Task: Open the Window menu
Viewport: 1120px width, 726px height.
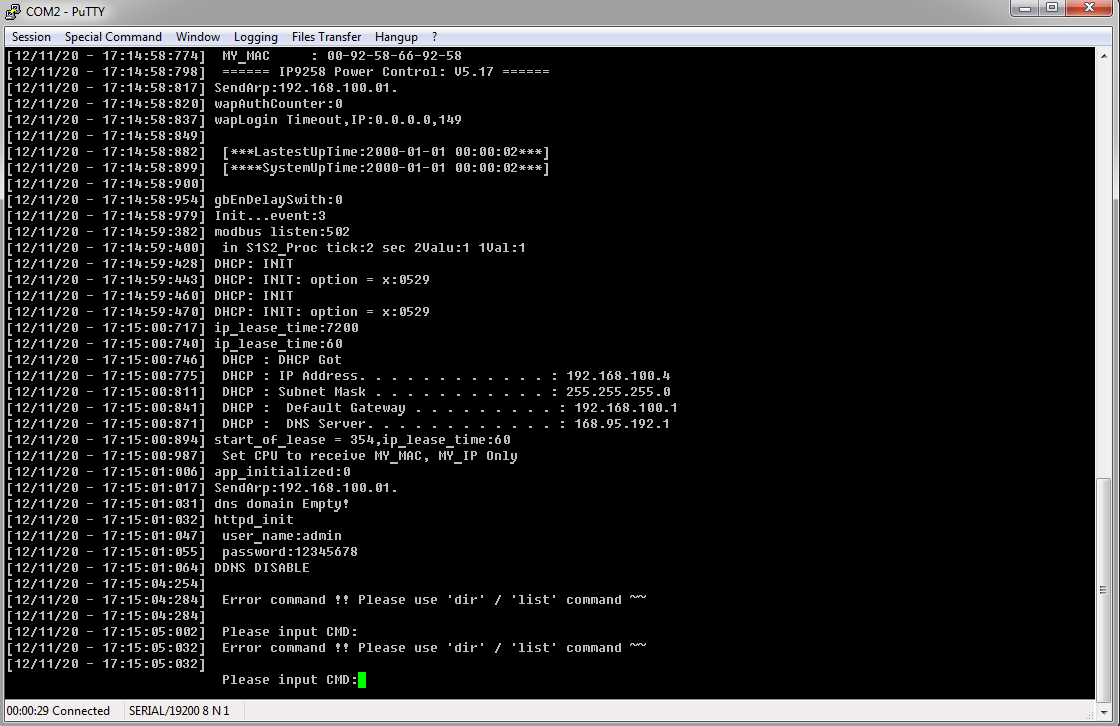Action: point(198,37)
